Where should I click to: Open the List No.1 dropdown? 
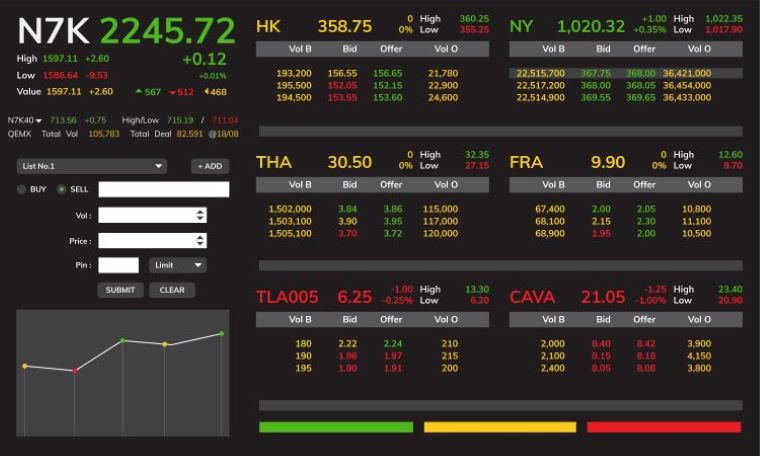pos(92,166)
